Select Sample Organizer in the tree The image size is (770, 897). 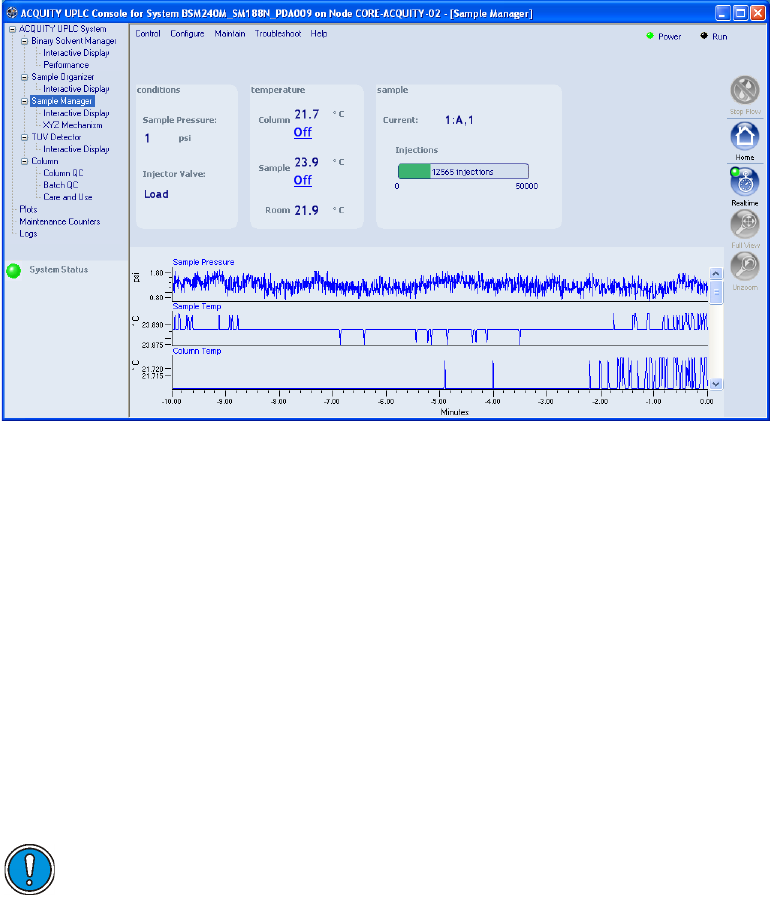click(62, 77)
